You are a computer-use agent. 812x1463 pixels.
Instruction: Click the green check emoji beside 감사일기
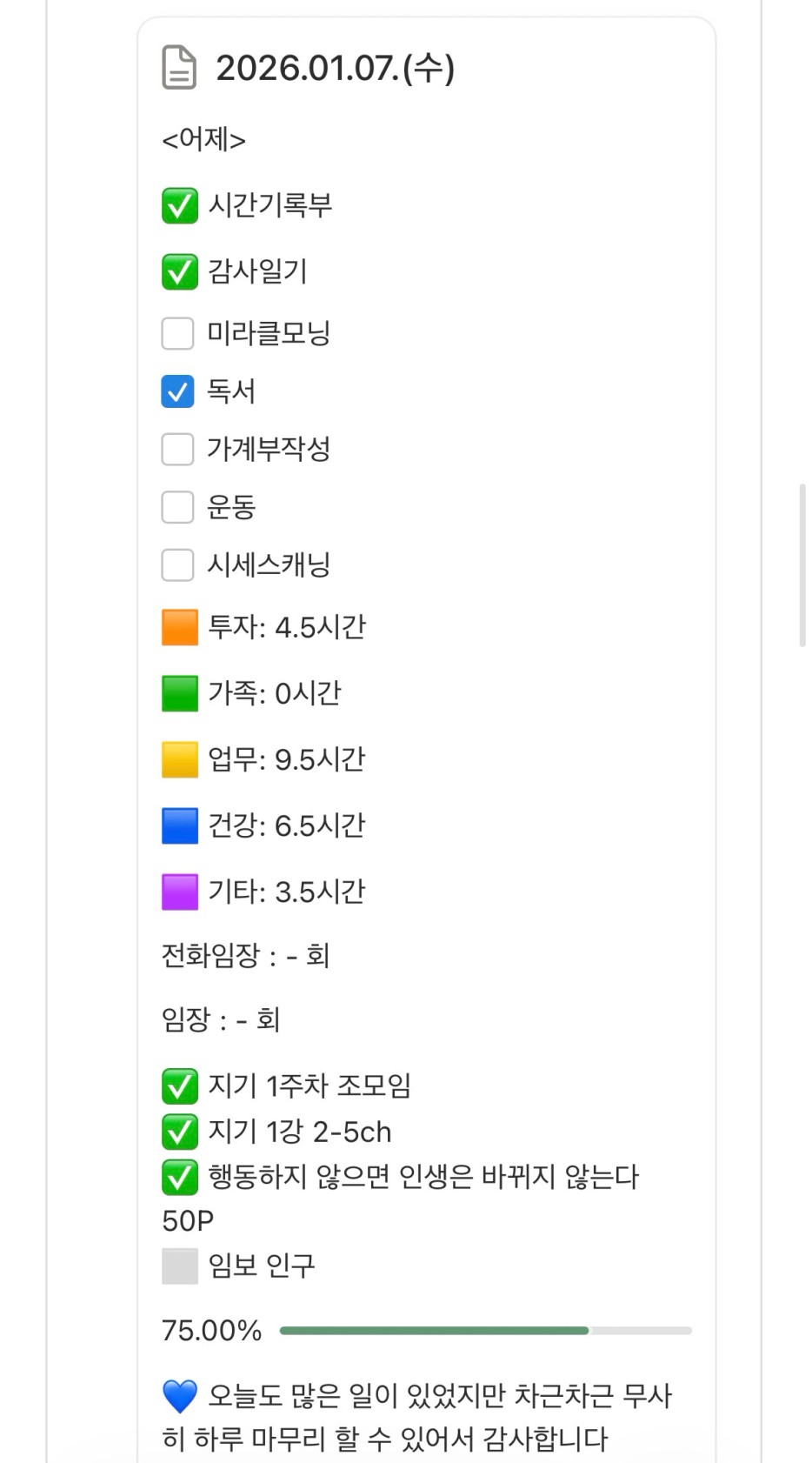click(x=180, y=272)
